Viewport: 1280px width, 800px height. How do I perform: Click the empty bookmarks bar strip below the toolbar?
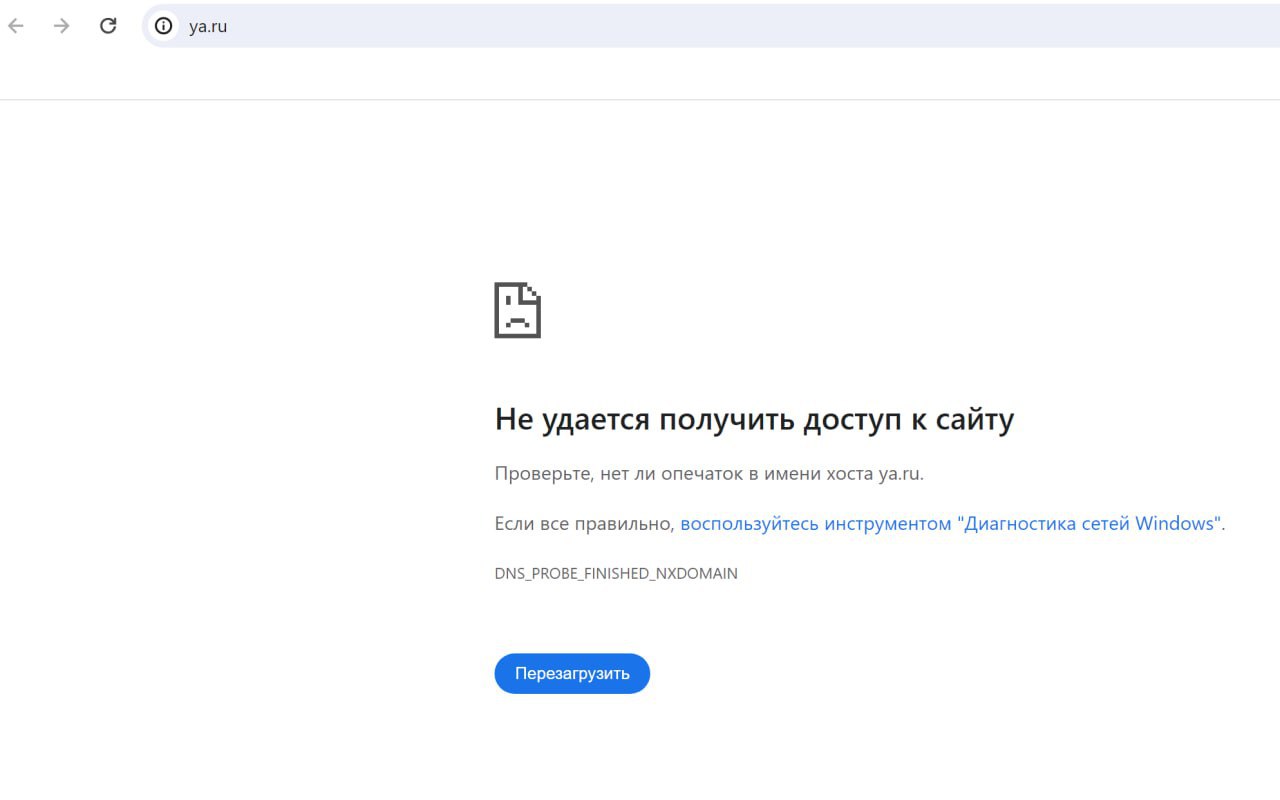[x=640, y=75]
